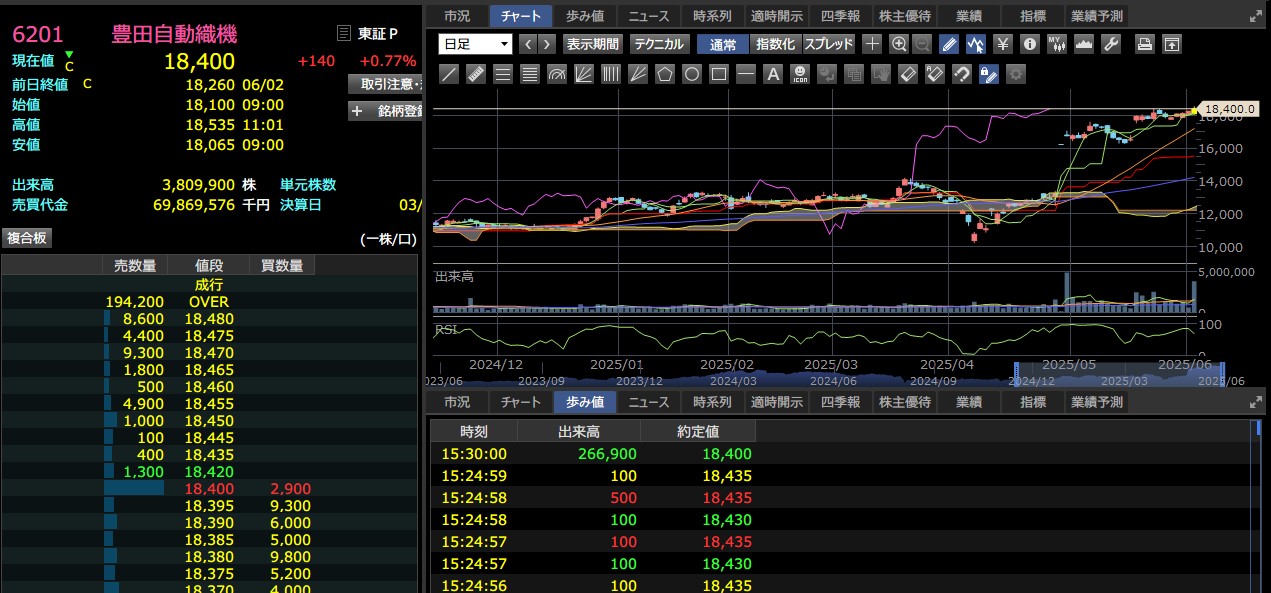This screenshot has height=593, width=1271.
Task: Switch lower pane to チャート tab
Action: (x=521, y=402)
